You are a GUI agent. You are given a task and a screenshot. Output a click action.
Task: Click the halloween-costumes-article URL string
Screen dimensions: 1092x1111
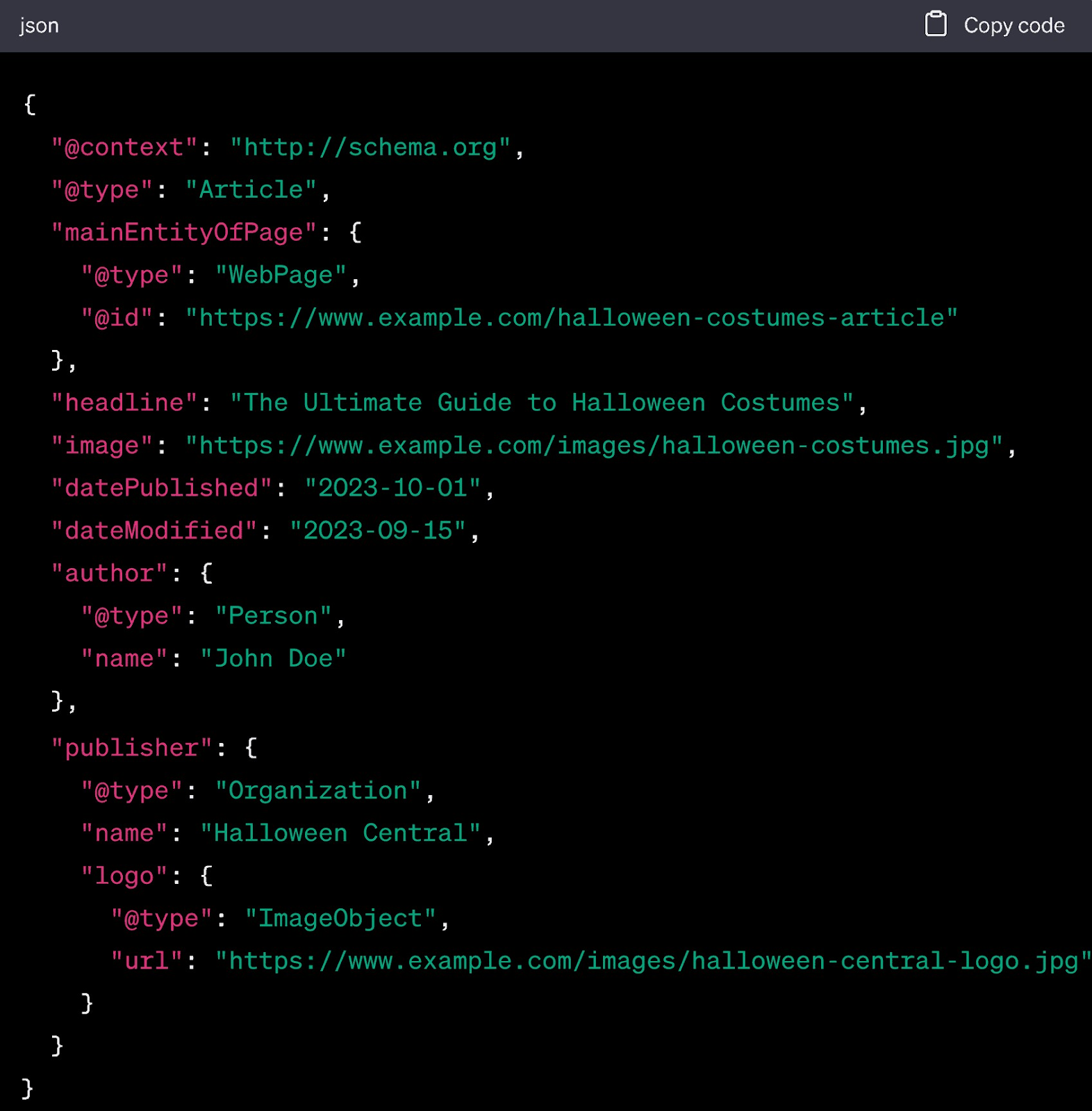coord(571,317)
